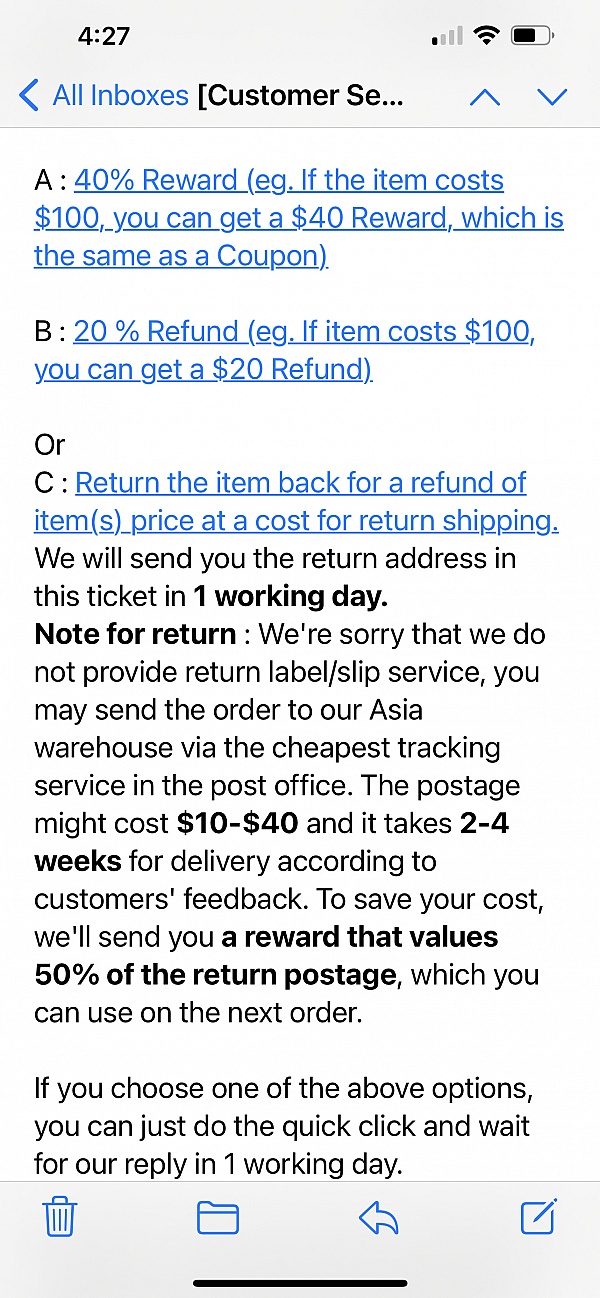Tap the Wi-Fi status icon

487,37
